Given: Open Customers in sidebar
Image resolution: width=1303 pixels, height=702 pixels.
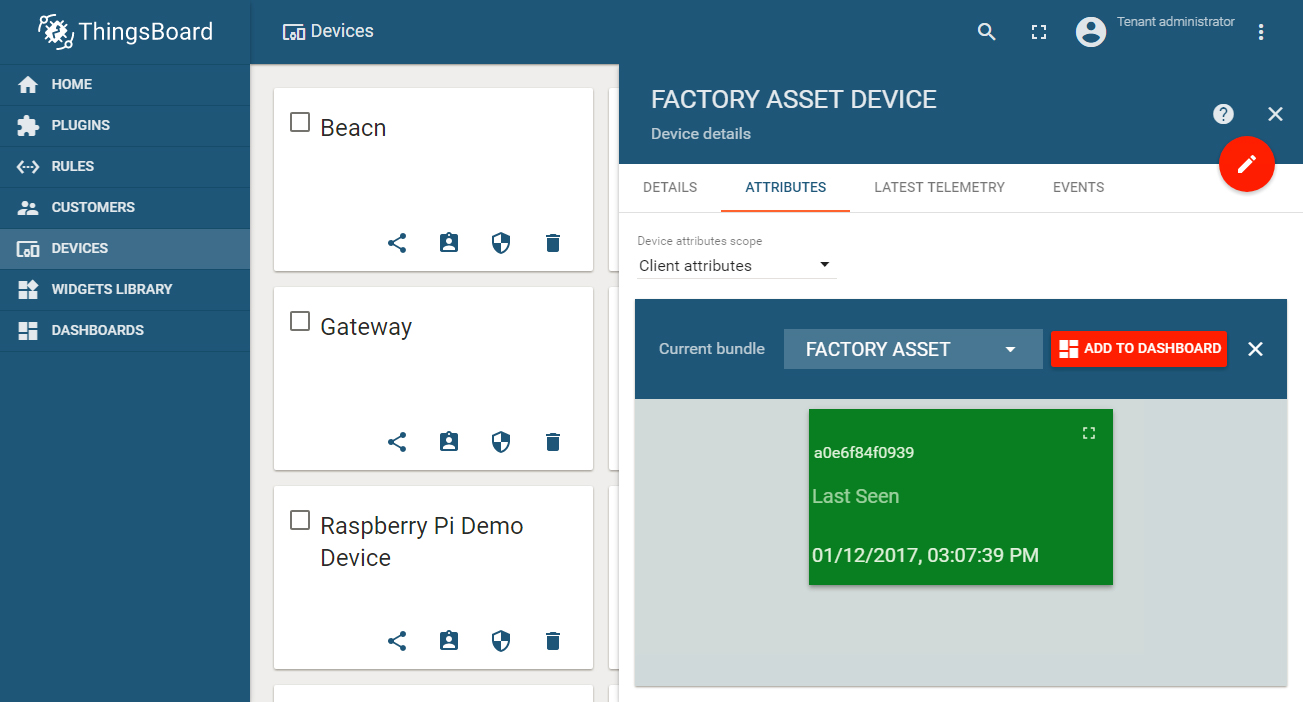Looking at the screenshot, I should pyautogui.click(x=125, y=208).
